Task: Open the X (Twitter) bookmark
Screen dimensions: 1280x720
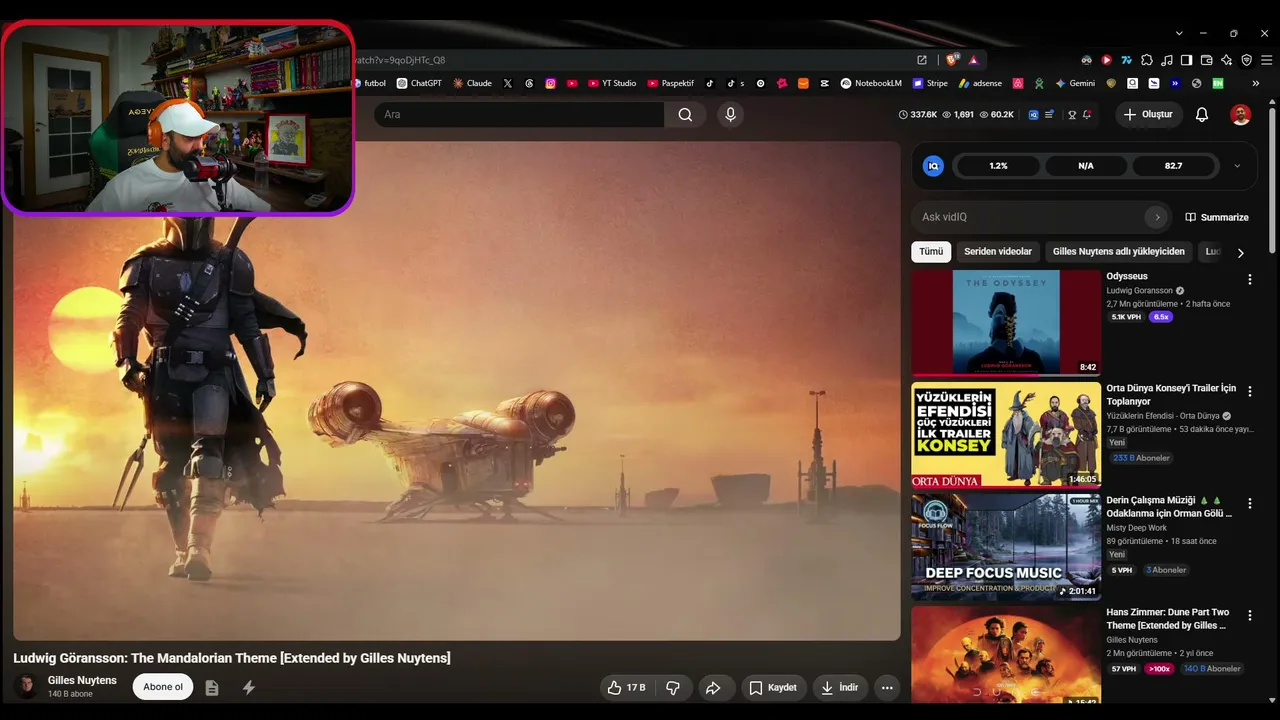Action: (x=508, y=84)
